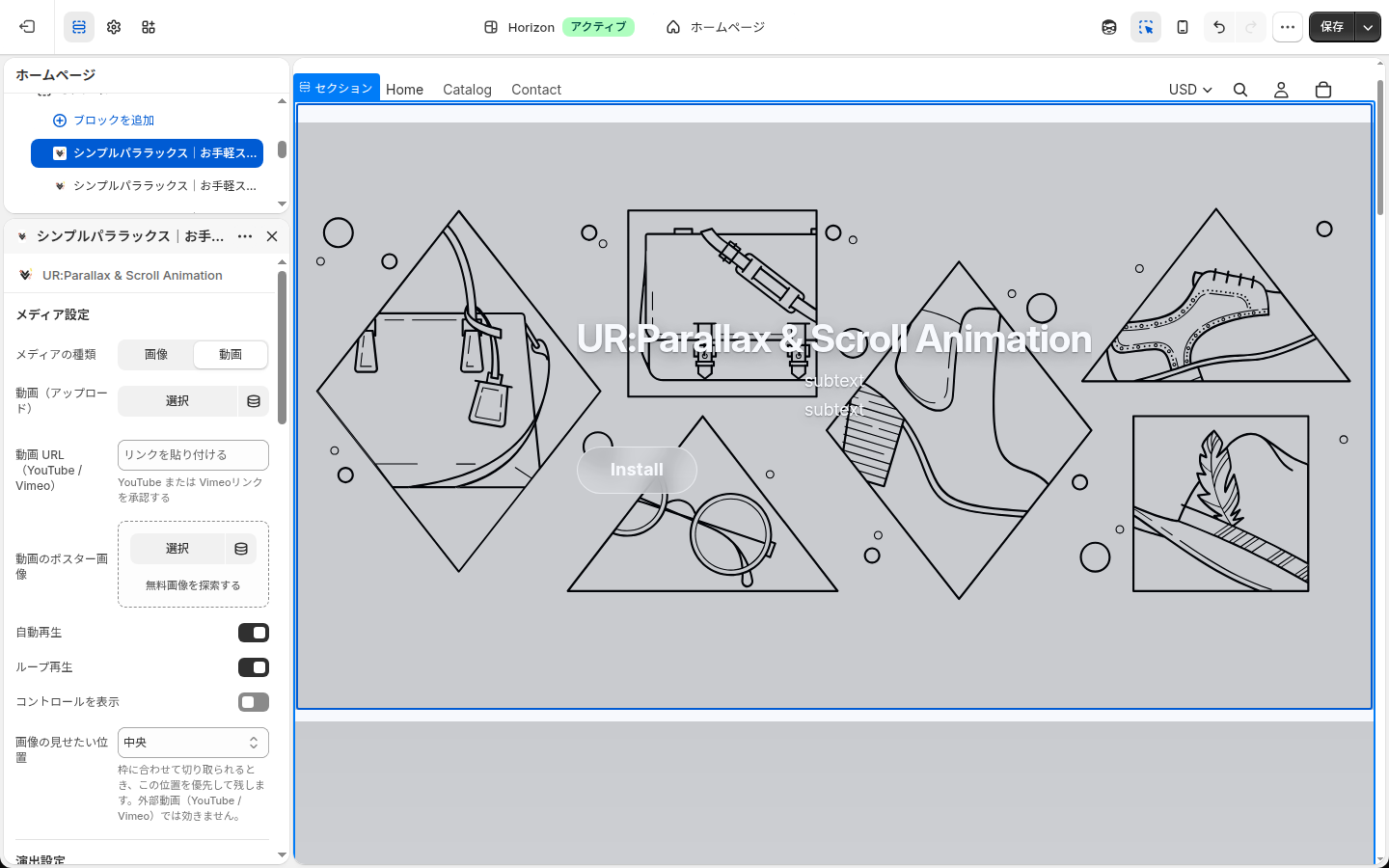Select the highlighted シンプルパララックス tree block
This screenshot has height=868, width=1389.
click(147, 153)
